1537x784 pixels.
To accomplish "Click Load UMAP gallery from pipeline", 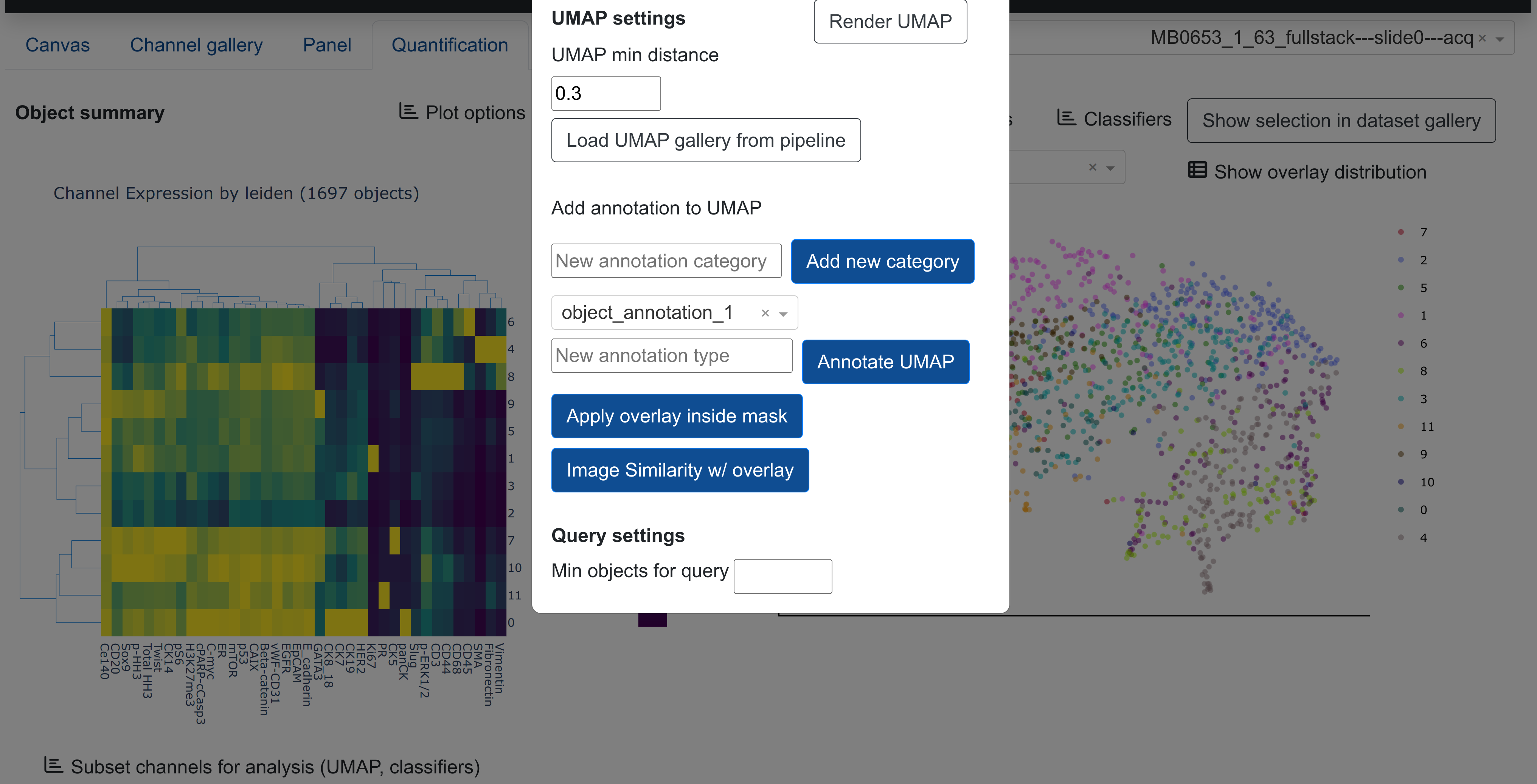I will pyautogui.click(x=705, y=140).
